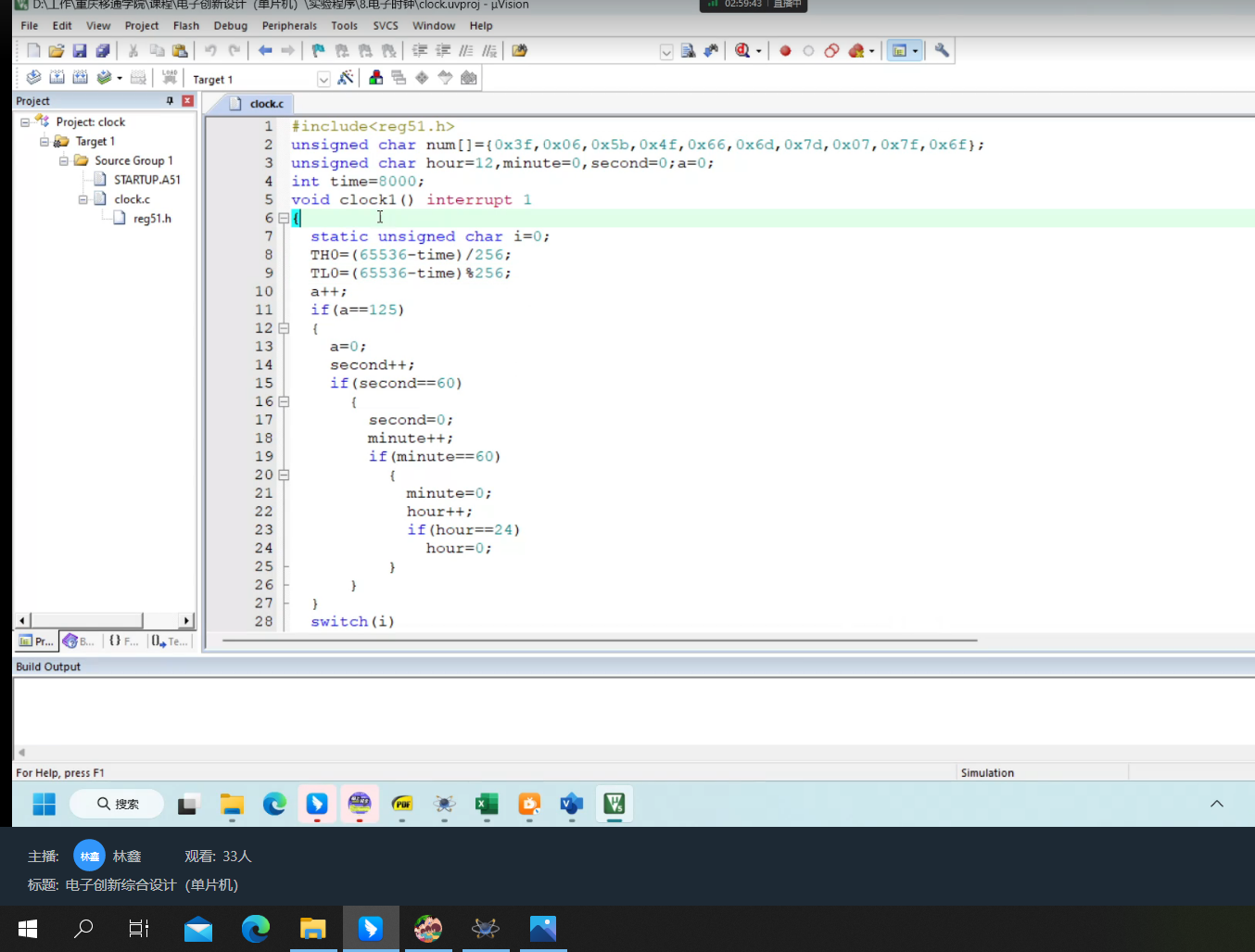Close the Project panel with the red X
Image resolution: width=1255 pixels, height=952 pixels.
click(x=188, y=101)
